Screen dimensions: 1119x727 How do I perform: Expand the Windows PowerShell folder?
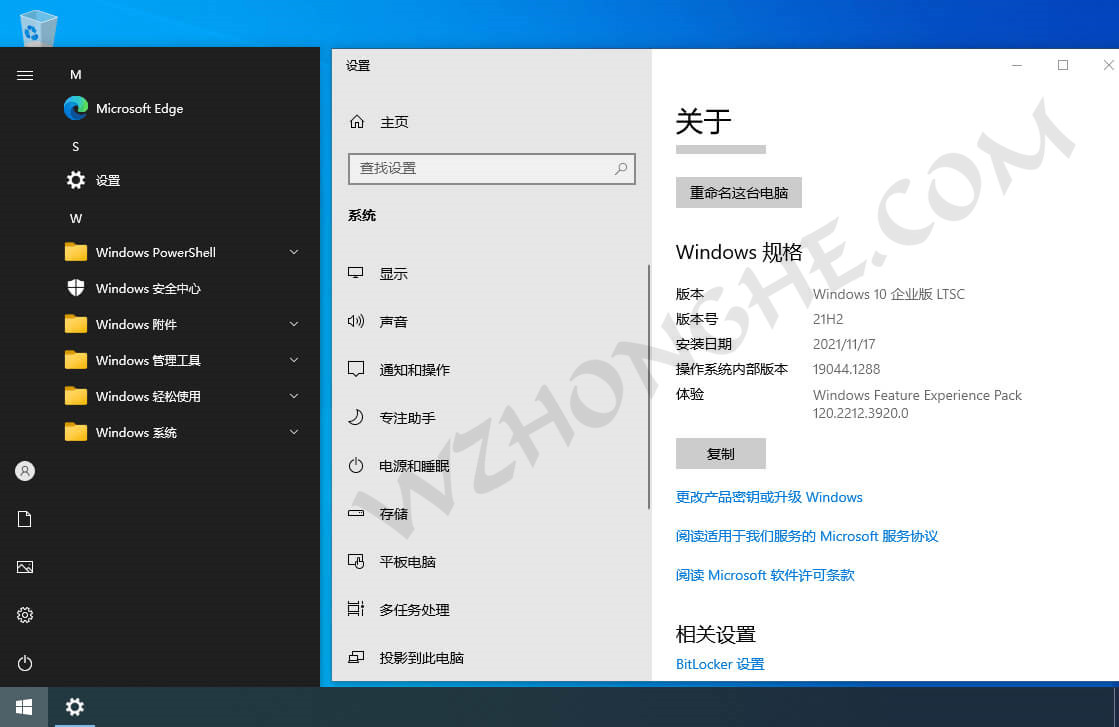(x=155, y=252)
